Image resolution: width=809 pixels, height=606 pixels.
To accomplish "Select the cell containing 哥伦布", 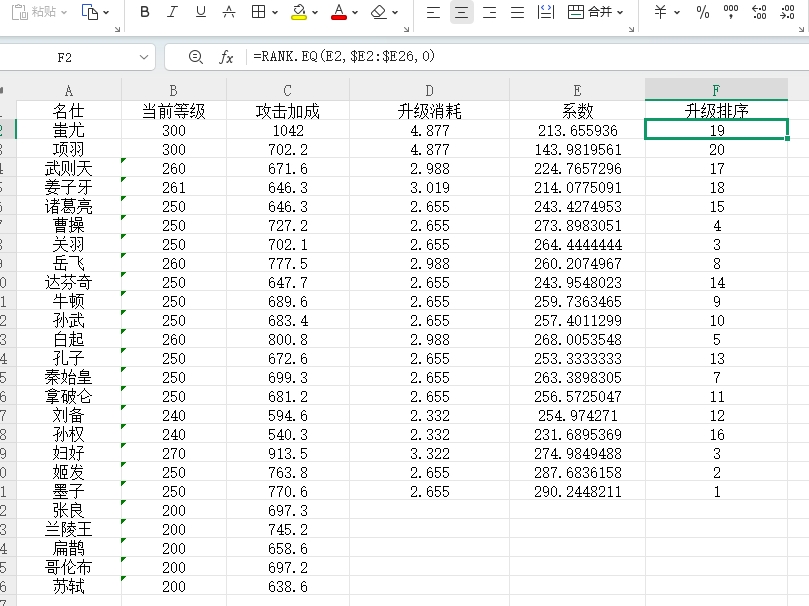I will click(x=69, y=568).
